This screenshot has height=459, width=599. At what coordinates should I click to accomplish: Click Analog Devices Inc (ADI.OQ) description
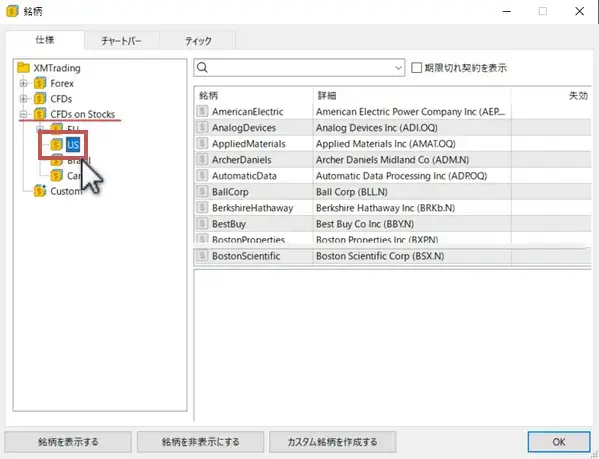pos(377,128)
